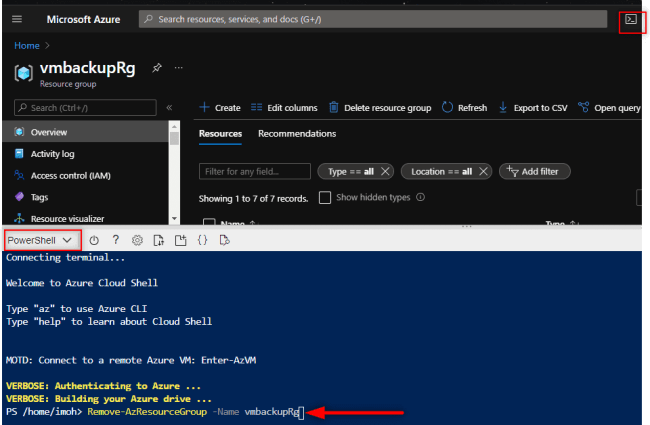Tick the select-all checkbox in the table header
650x425 pixels.
[x=209, y=222]
